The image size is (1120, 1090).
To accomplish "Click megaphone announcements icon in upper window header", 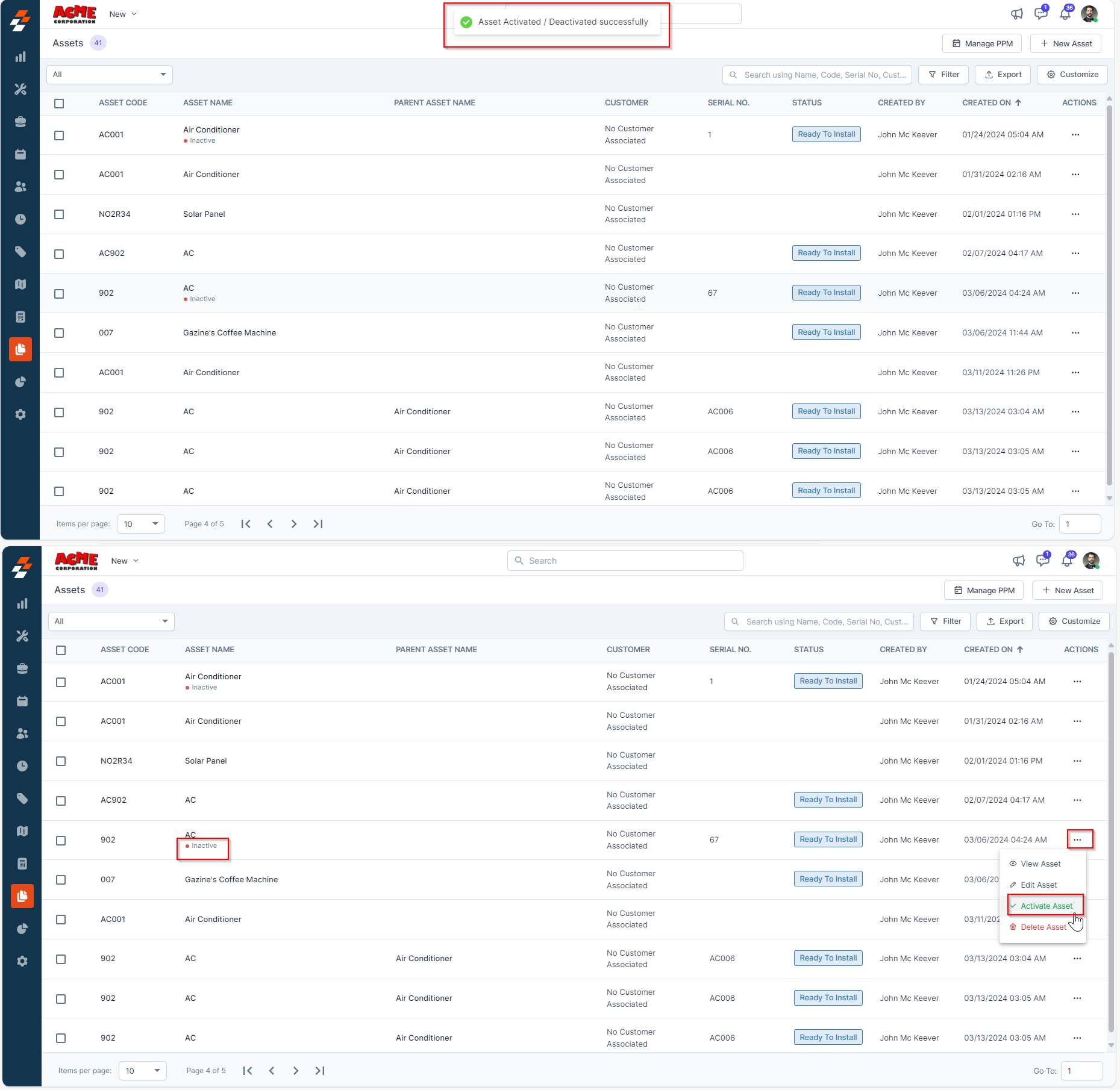I will coord(1017,14).
